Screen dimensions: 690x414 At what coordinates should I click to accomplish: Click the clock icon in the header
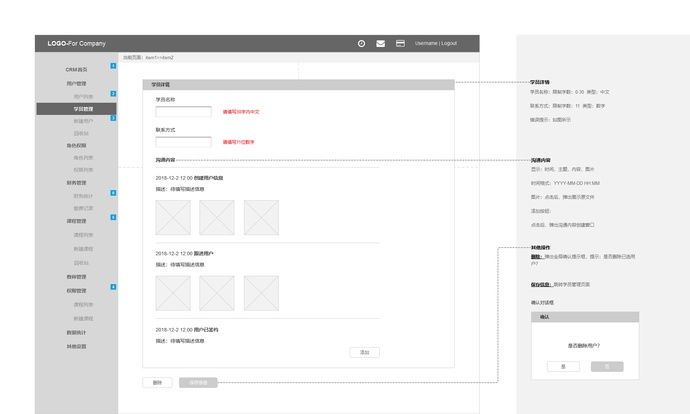point(361,44)
